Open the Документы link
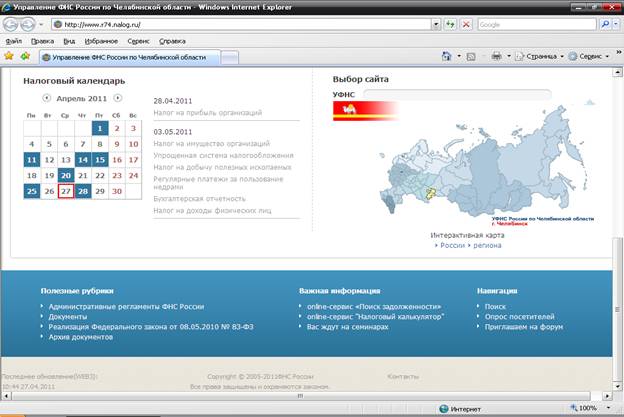The height and width of the screenshot is (417, 624). pyautogui.click(x=67, y=316)
